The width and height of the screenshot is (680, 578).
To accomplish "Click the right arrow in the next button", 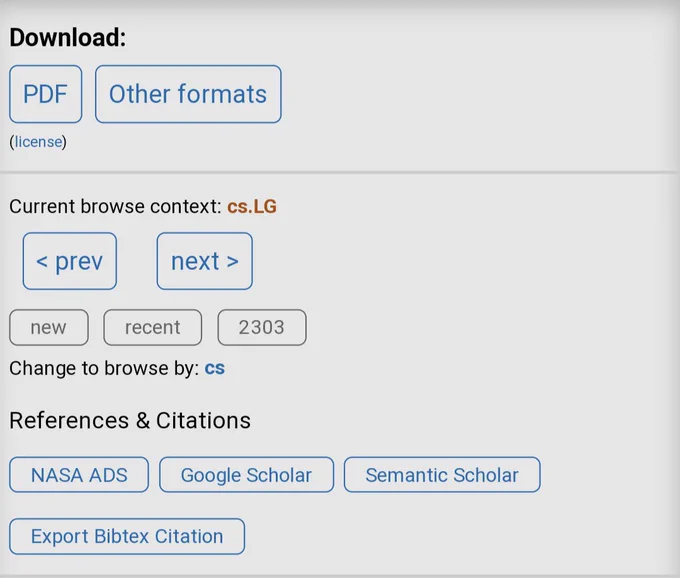I will (x=232, y=262).
